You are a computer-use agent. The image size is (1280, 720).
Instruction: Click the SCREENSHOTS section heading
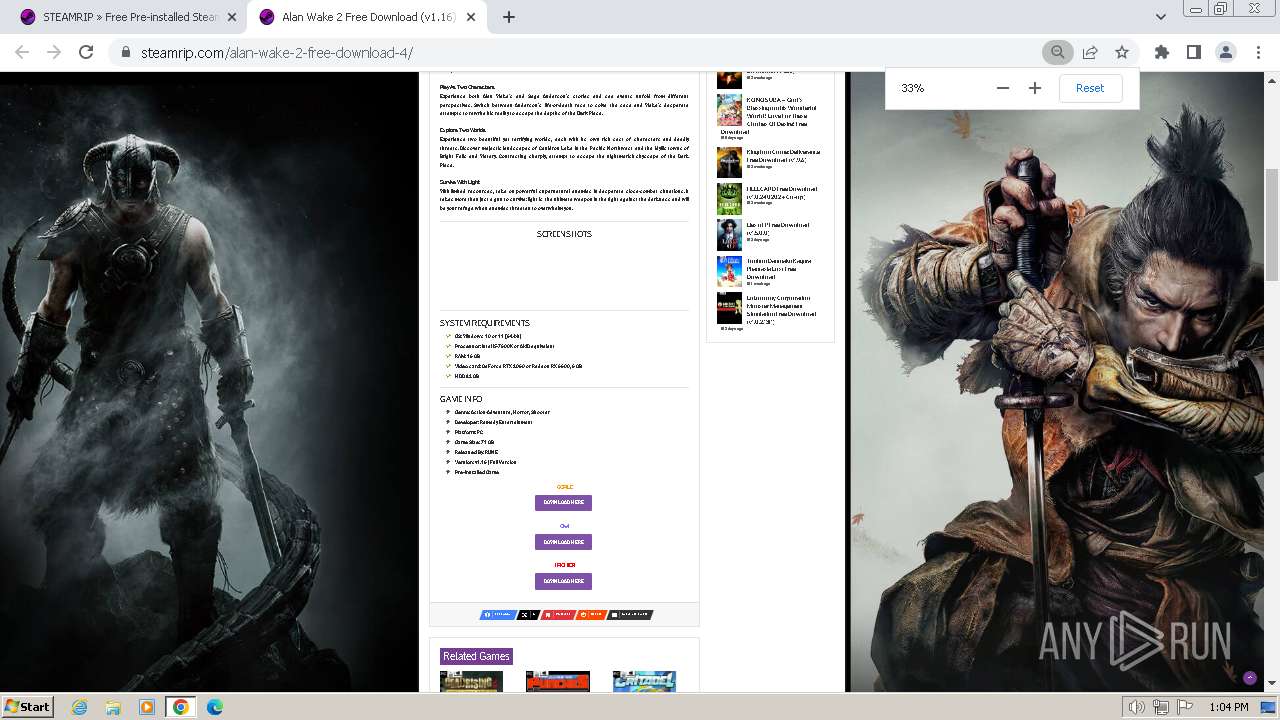point(564,234)
